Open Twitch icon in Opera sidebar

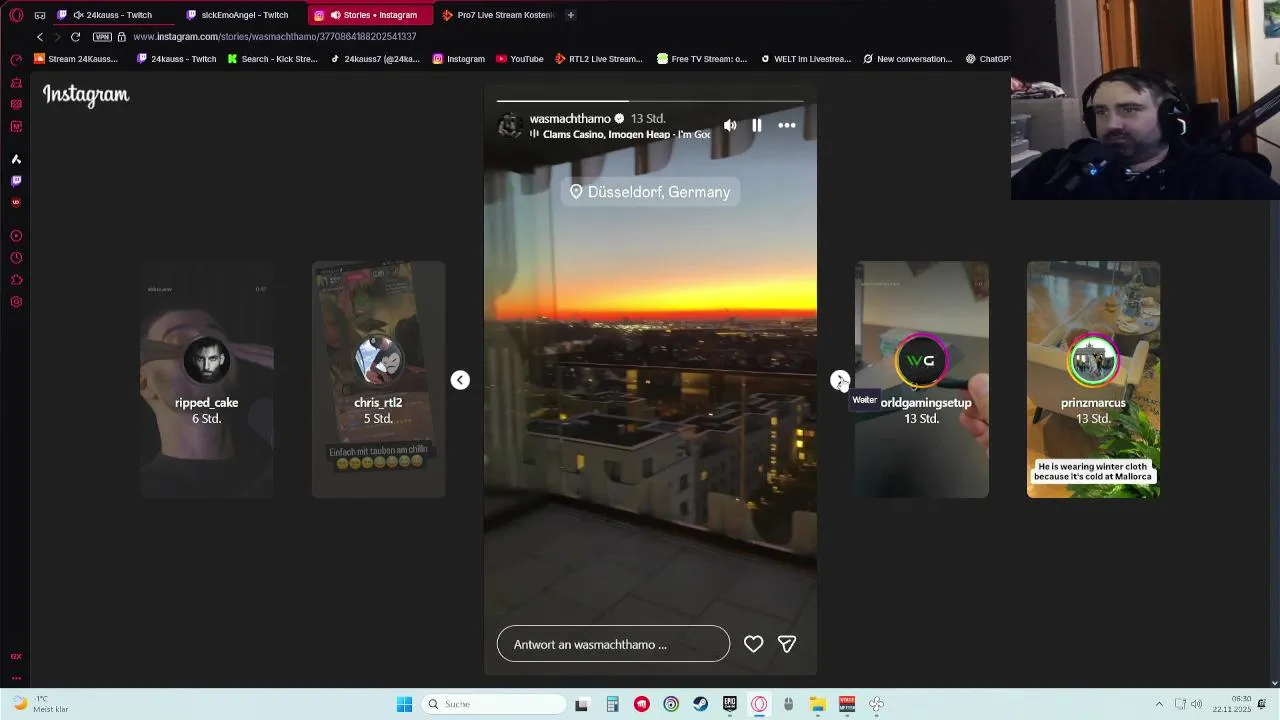[16, 181]
